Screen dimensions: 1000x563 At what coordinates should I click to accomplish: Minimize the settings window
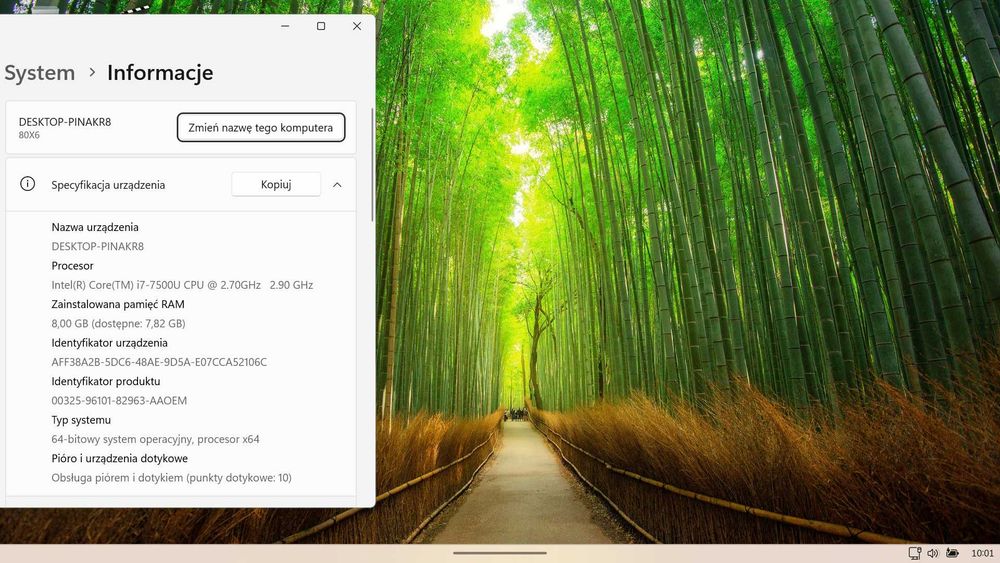click(x=285, y=26)
